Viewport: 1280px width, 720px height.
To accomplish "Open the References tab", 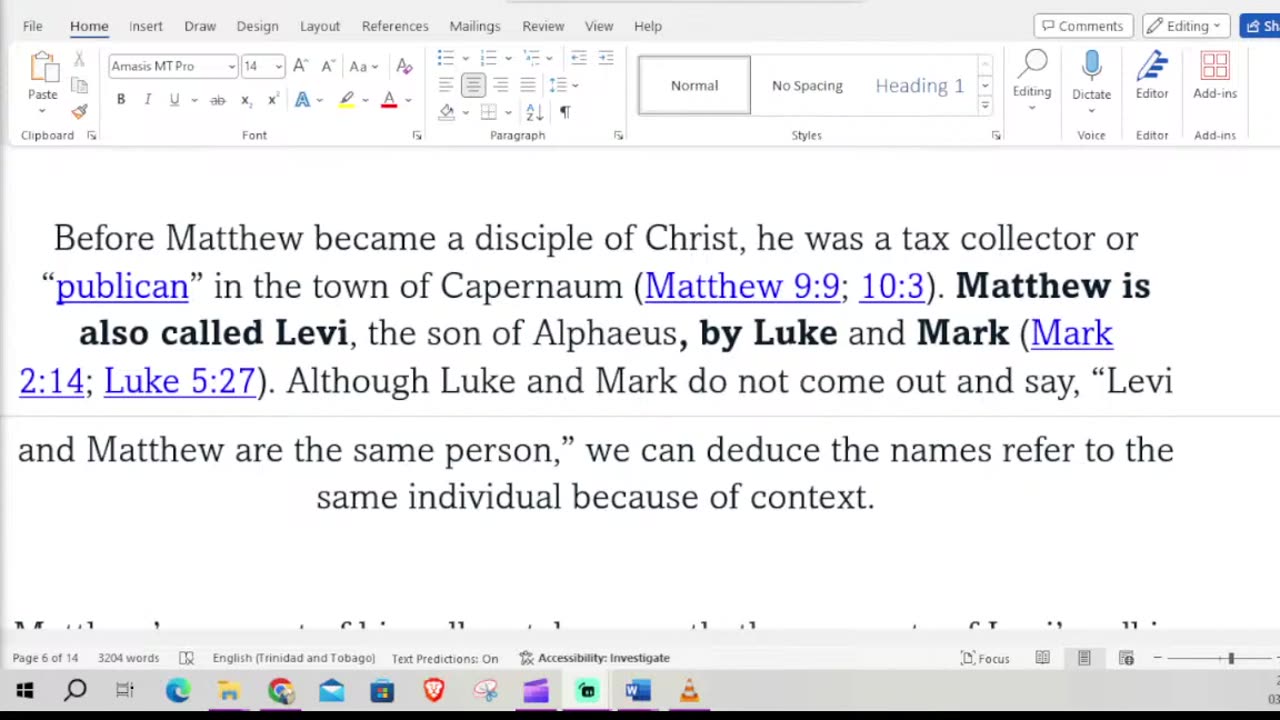I will point(395,26).
